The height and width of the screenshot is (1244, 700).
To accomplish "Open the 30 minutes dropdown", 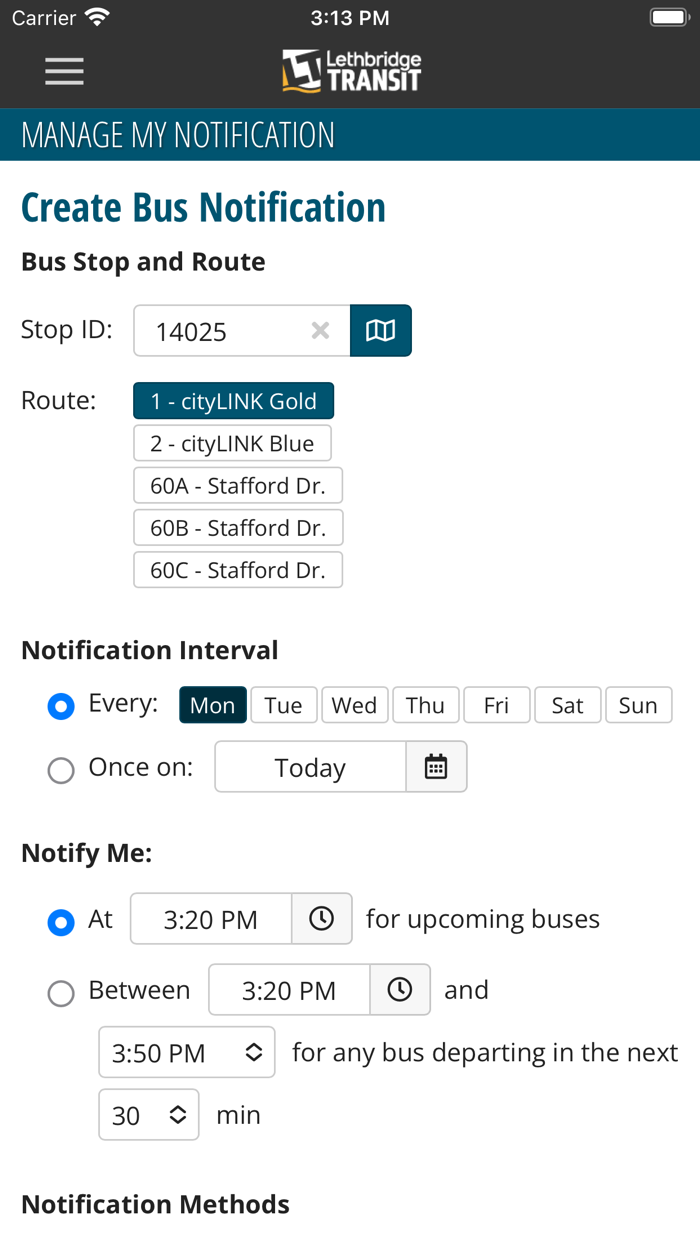I will (x=148, y=1114).
